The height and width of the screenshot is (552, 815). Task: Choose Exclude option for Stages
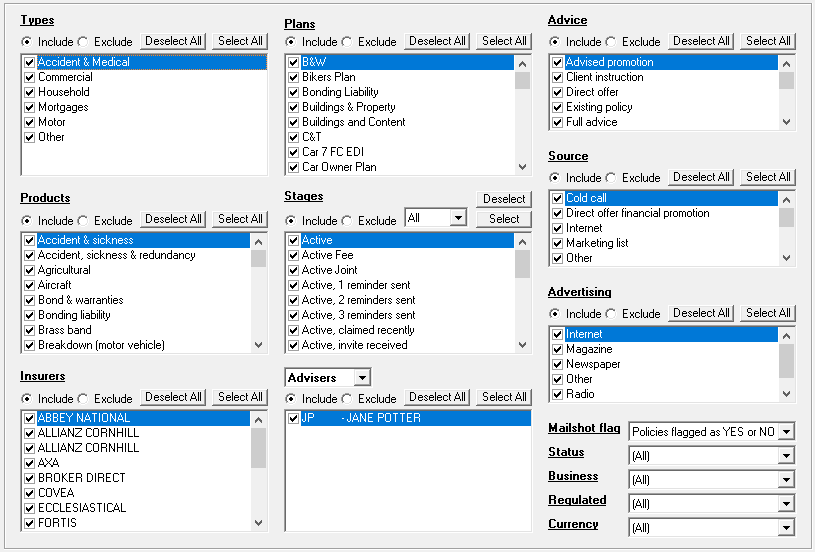pyautogui.click(x=347, y=220)
